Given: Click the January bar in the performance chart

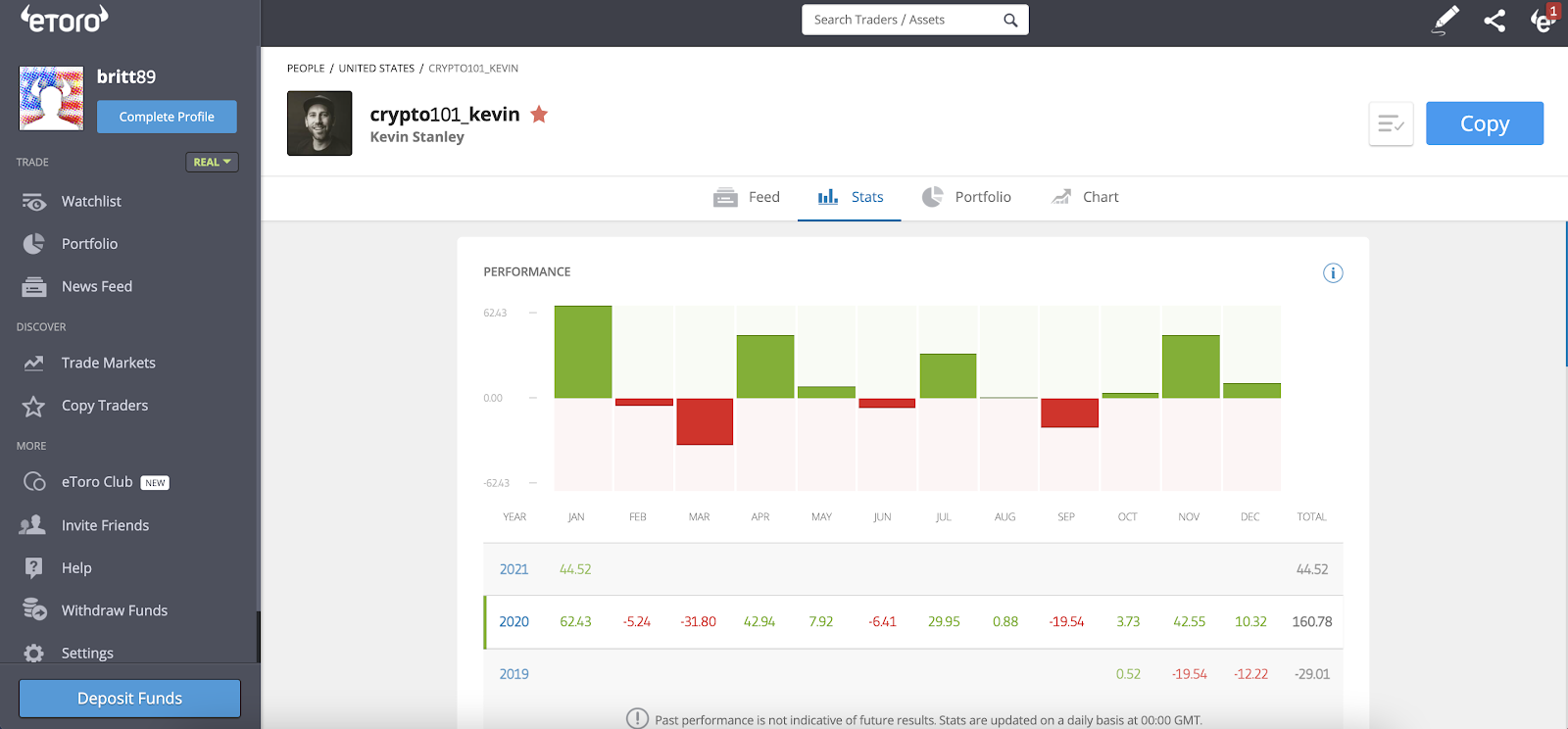Looking at the screenshot, I should [583, 352].
